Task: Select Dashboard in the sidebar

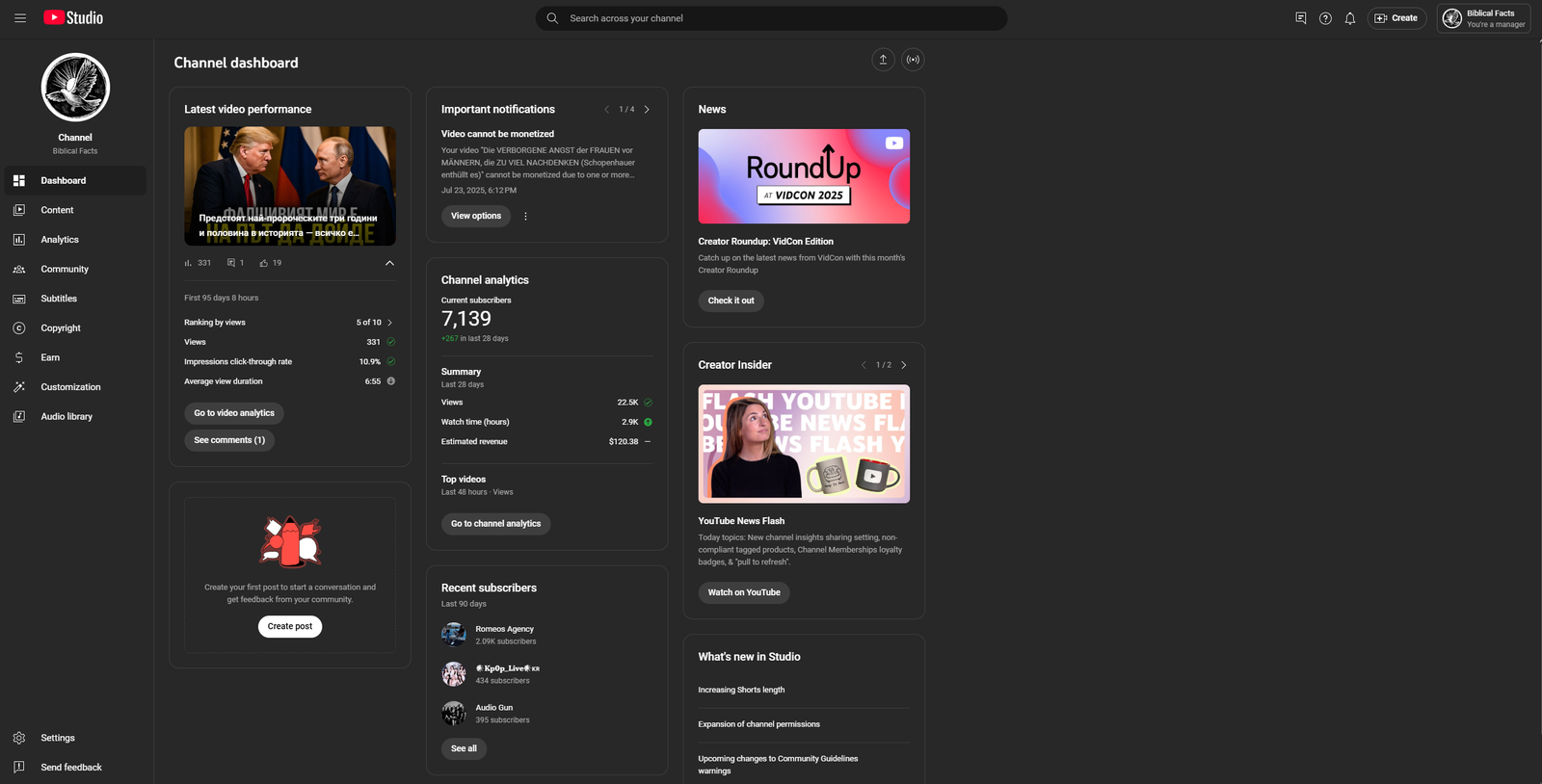Action: pos(75,181)
